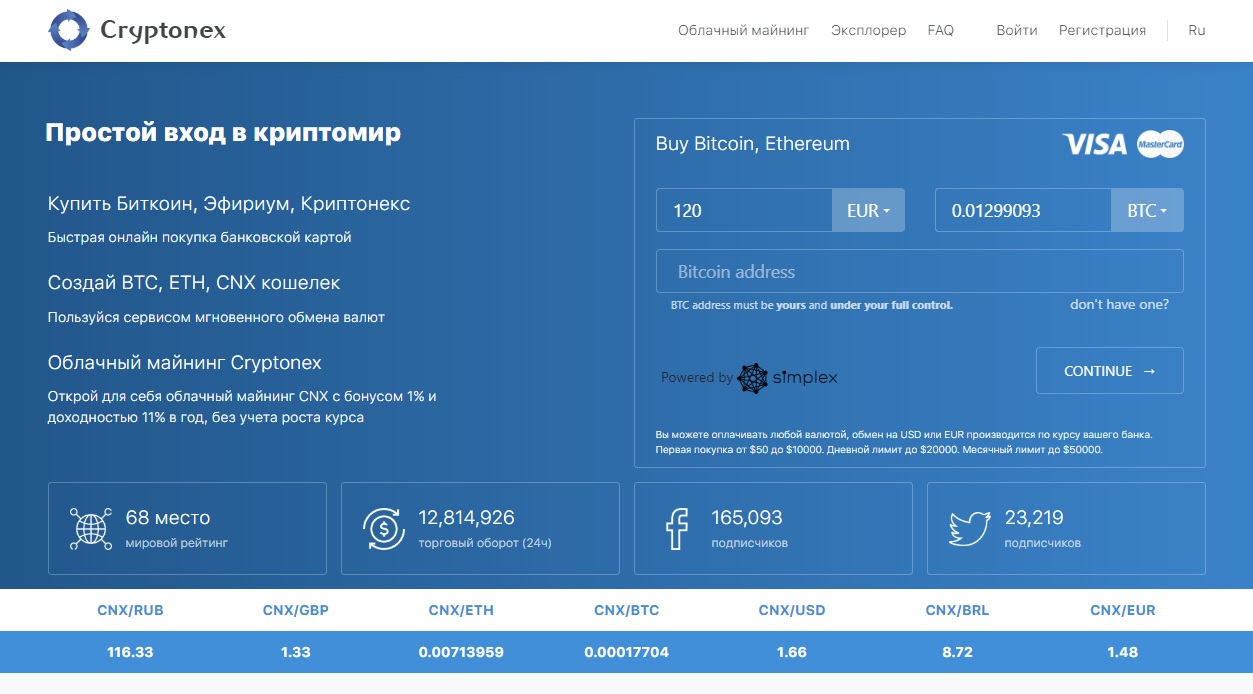Screen dimensions: 1253x694
Task: Click the globe world-ranking icon
Action: coord(90,528)
